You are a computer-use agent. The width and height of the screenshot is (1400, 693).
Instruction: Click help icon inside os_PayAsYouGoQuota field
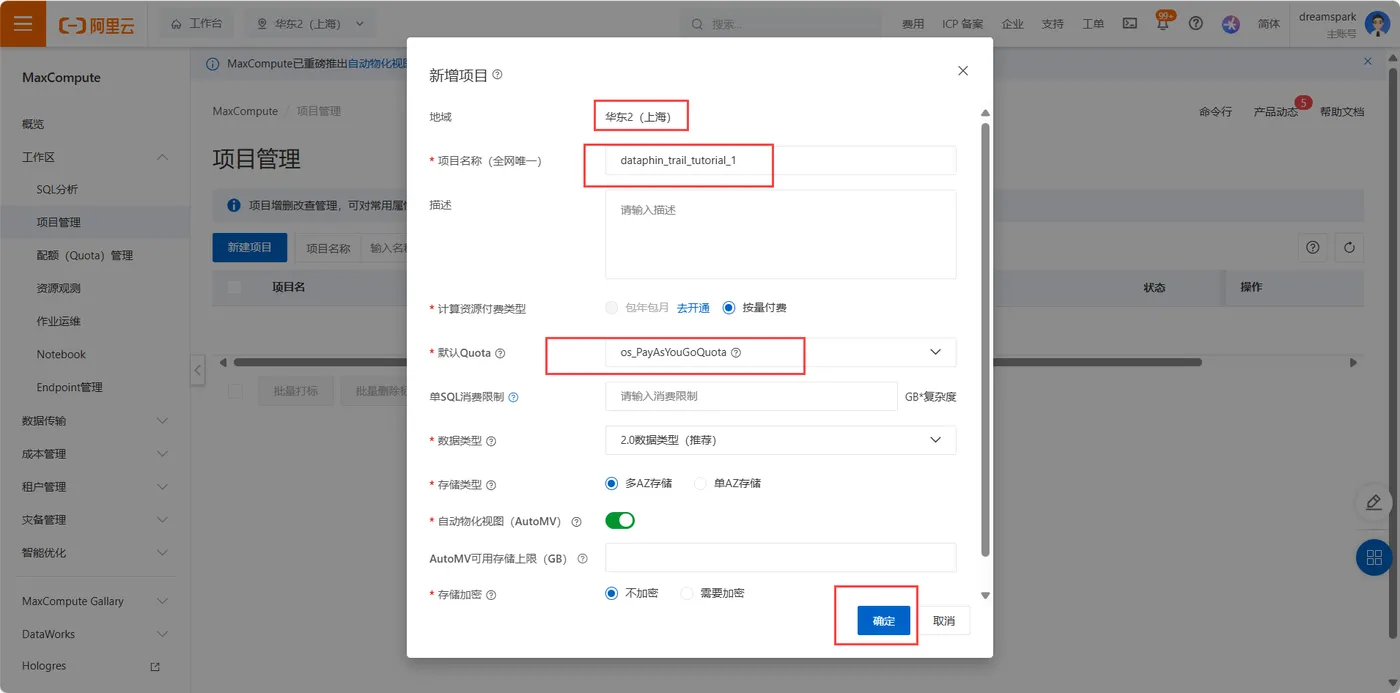click(736, 353)
